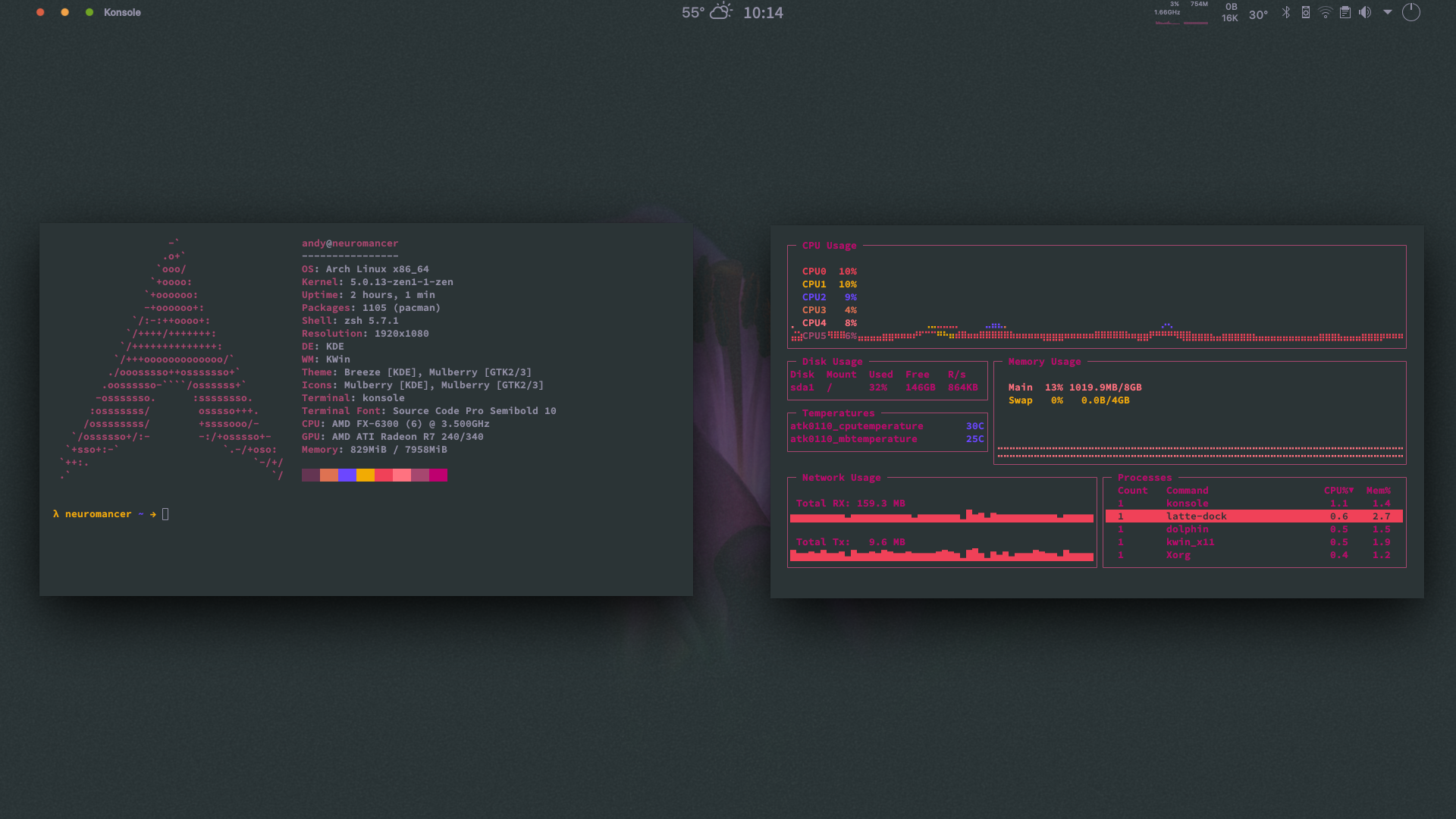The height and width of the screenshot is (819, 1456).
Task: Click the volume speaker icon
Action: 1365,12
